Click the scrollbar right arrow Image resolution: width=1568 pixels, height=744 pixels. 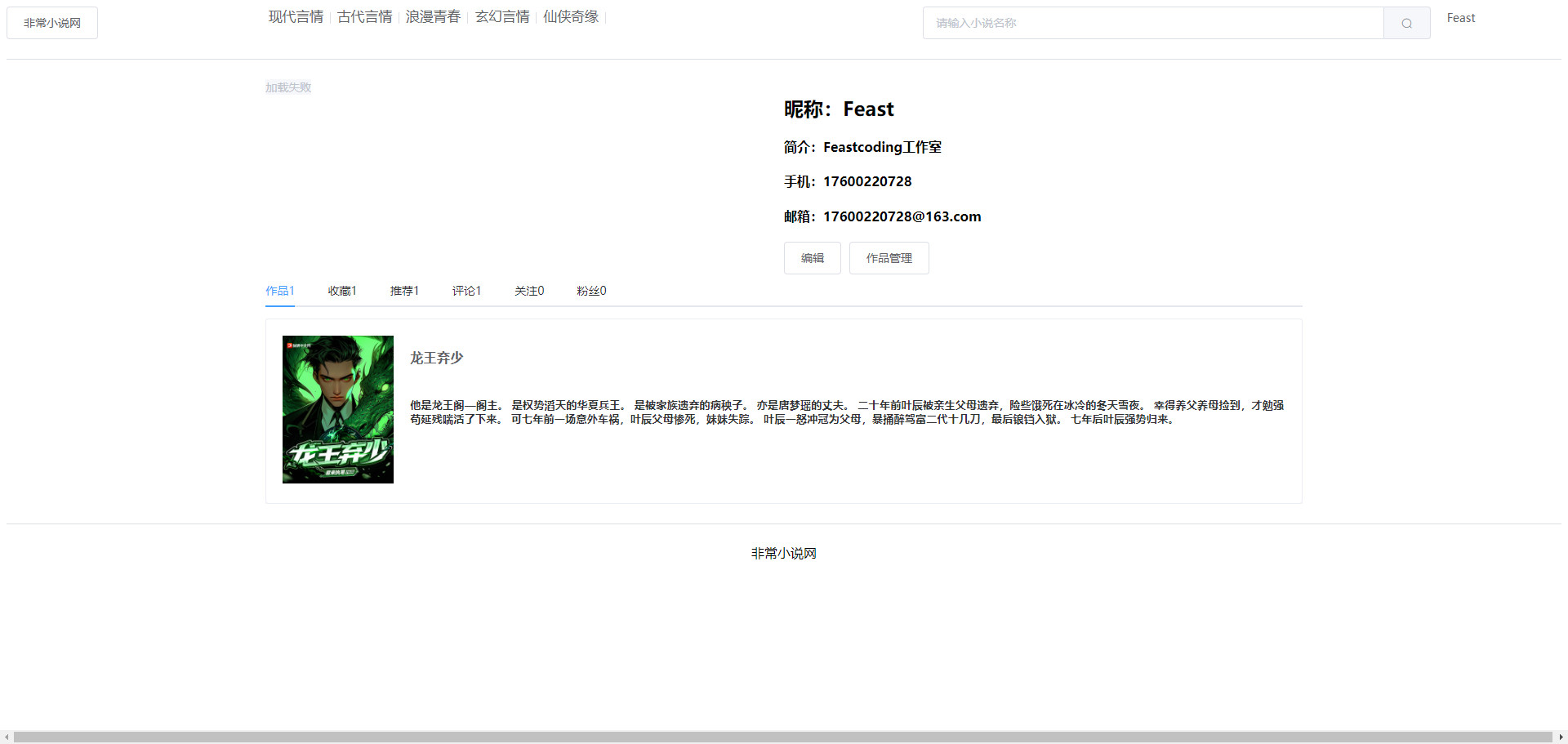click(x=1561, y=737)
